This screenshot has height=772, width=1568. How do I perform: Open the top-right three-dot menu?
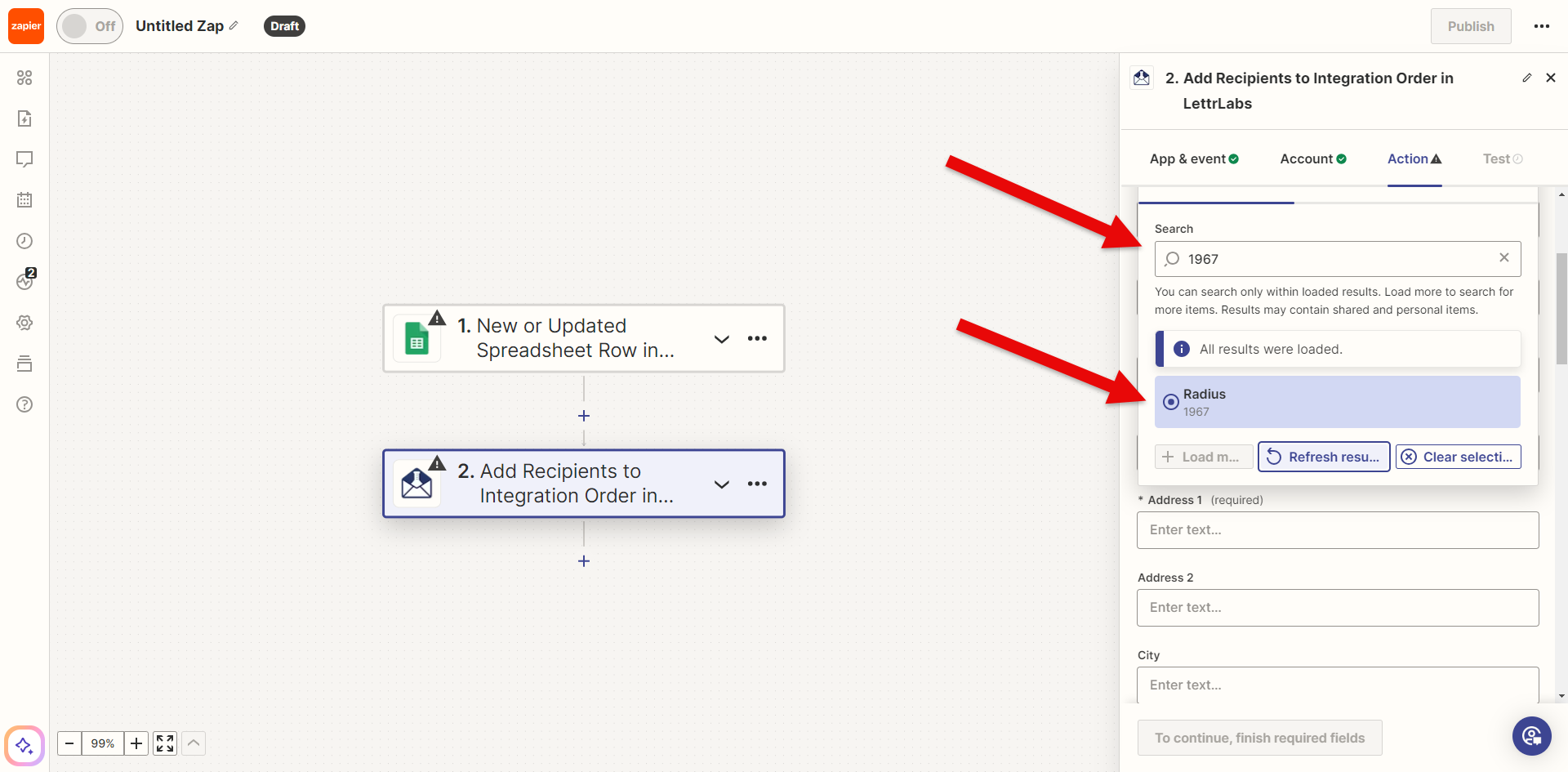(x=1542, y=26)
